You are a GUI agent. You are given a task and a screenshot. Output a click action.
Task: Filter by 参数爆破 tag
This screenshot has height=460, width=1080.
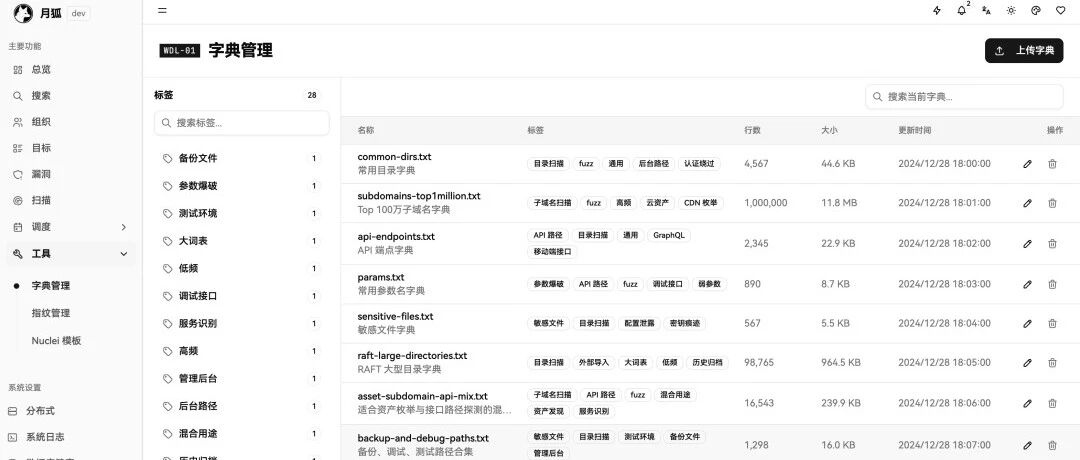coord(241,186)
